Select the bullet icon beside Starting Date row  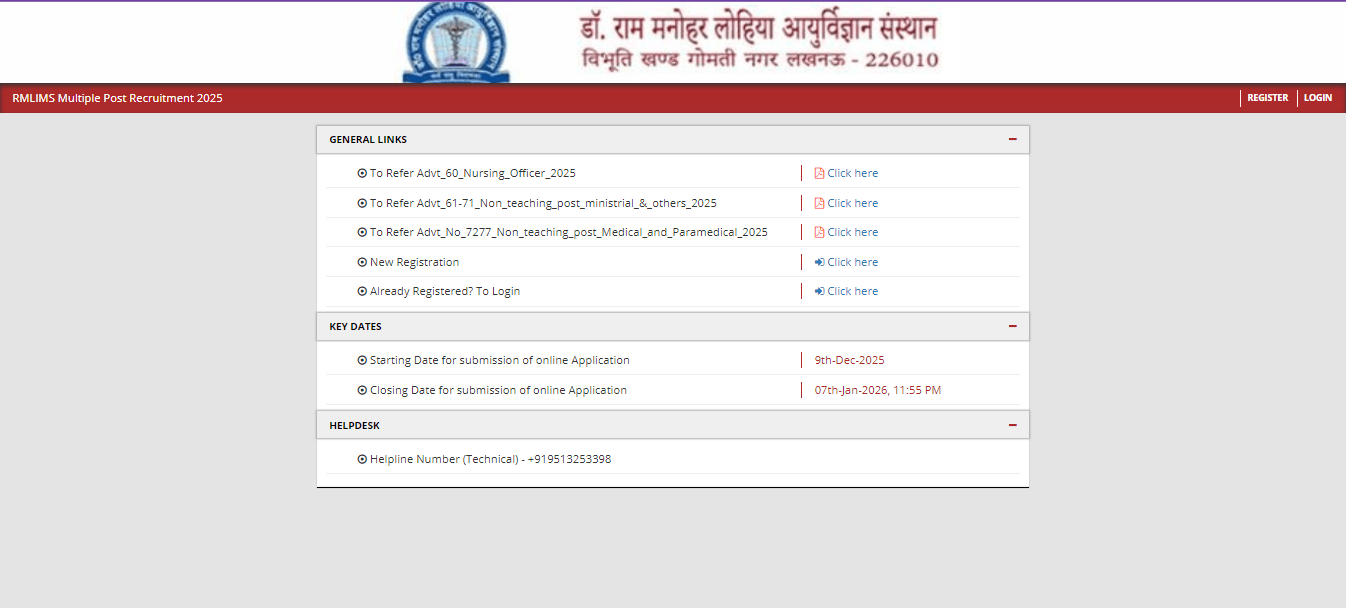[362, 360]
